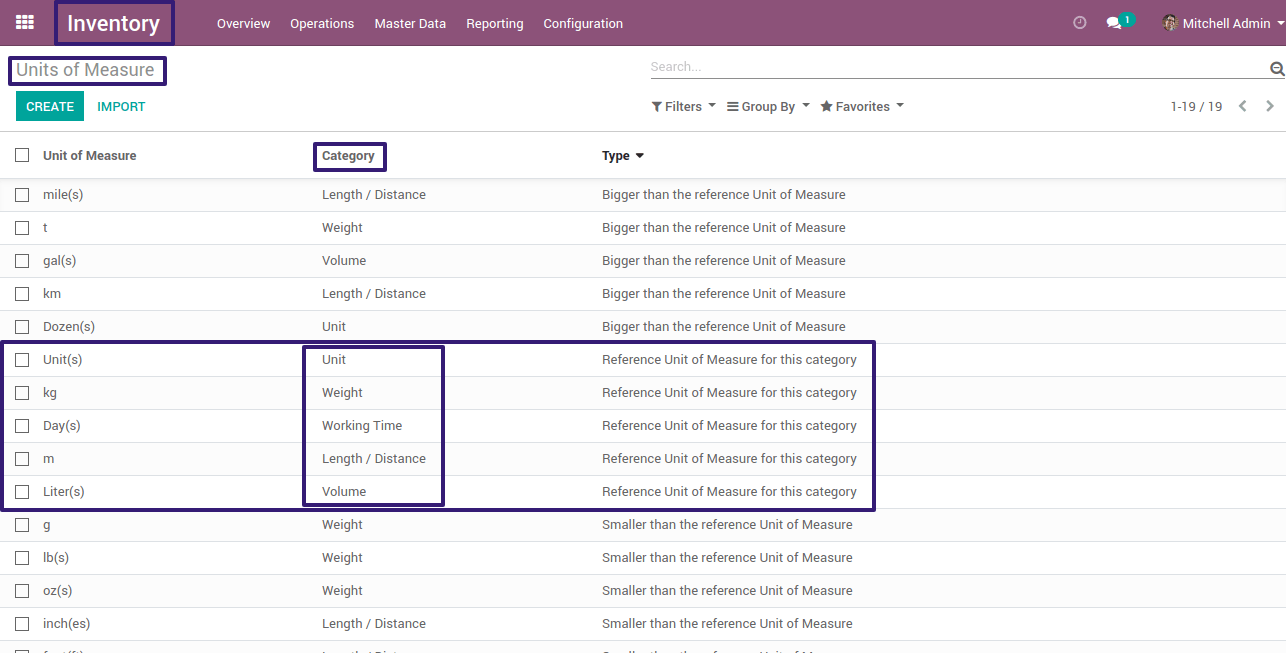The image size is (1286, 653).
Task: Click Working Time category cell
Action: point(362,426)
